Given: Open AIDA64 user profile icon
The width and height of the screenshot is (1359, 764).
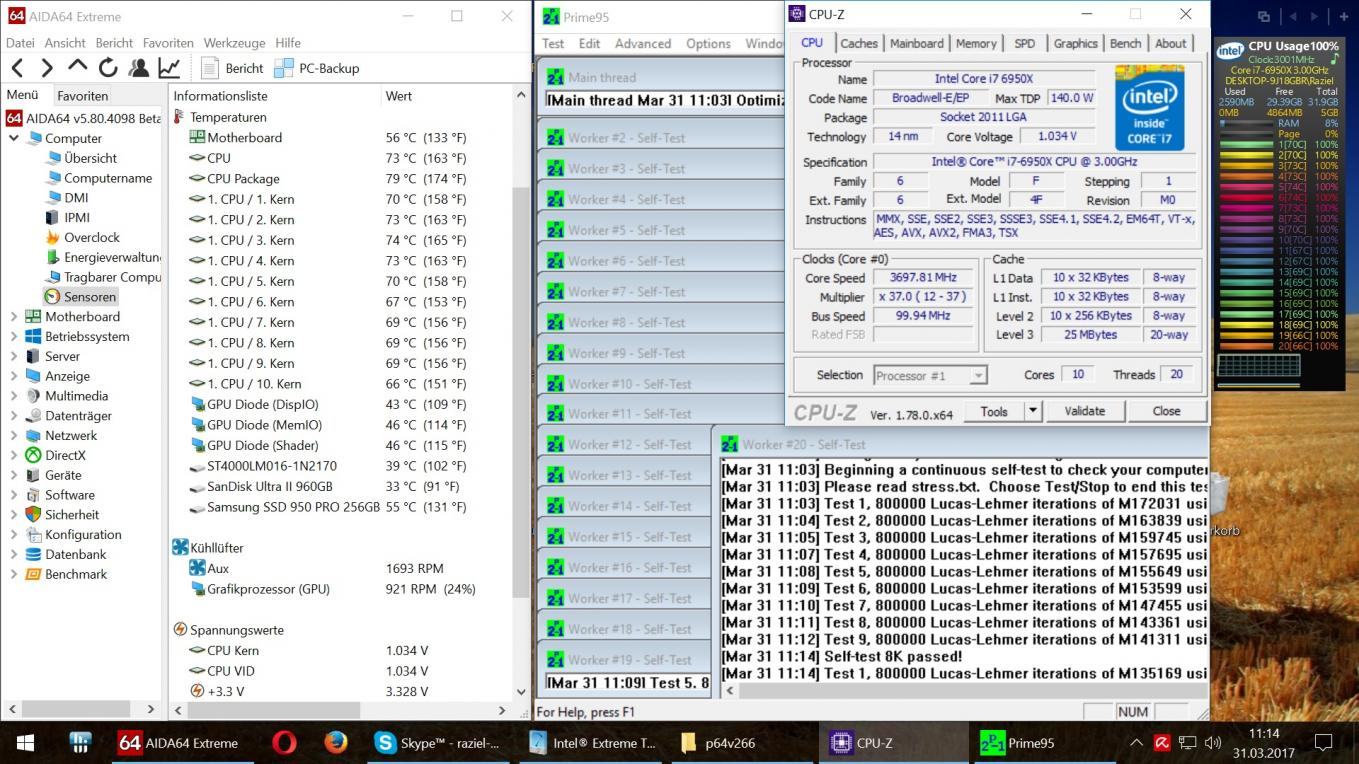Looking at the screenshot, I should click(139, 68).
